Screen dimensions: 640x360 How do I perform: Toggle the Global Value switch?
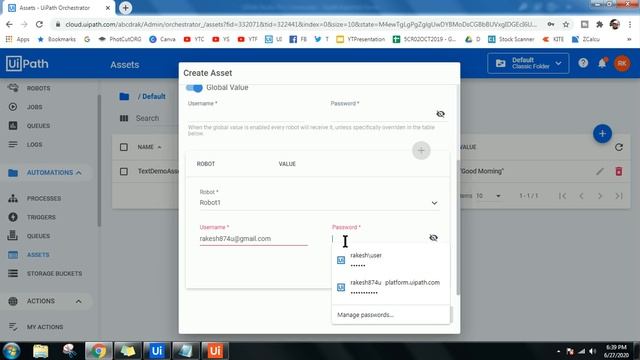pos(194,88)
